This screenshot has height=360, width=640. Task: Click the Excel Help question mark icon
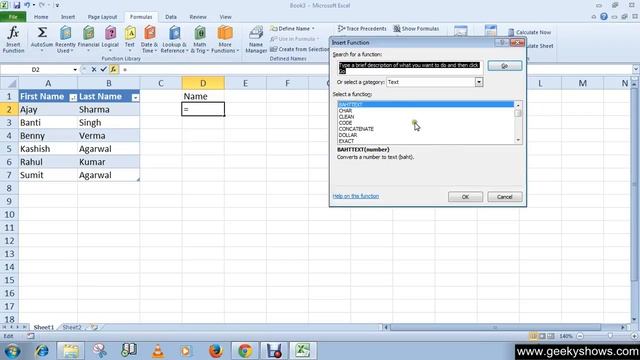click(604, 17)
